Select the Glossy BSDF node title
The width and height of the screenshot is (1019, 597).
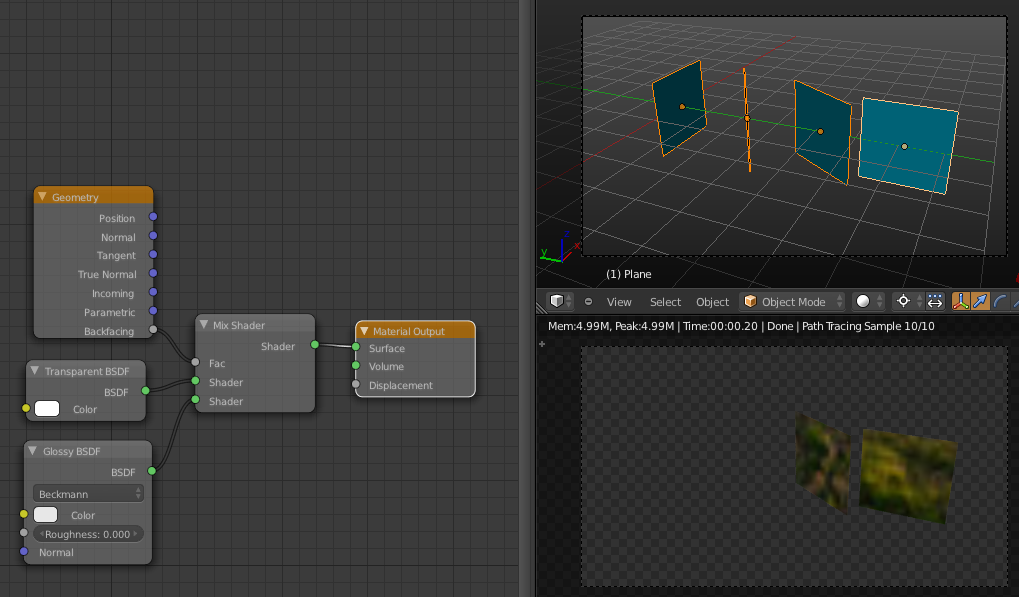point(71,451)
